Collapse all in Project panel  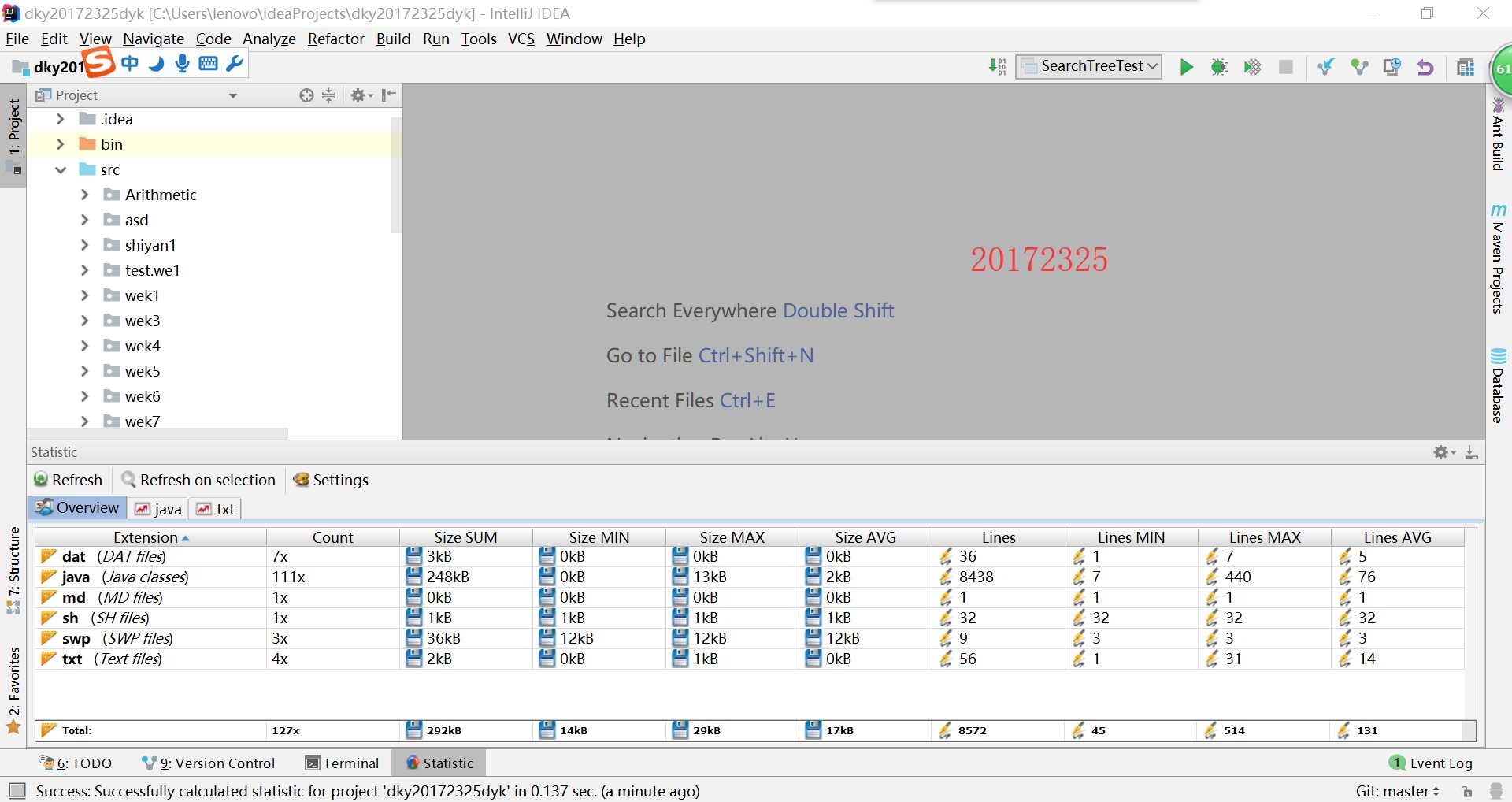pos(329,95)
